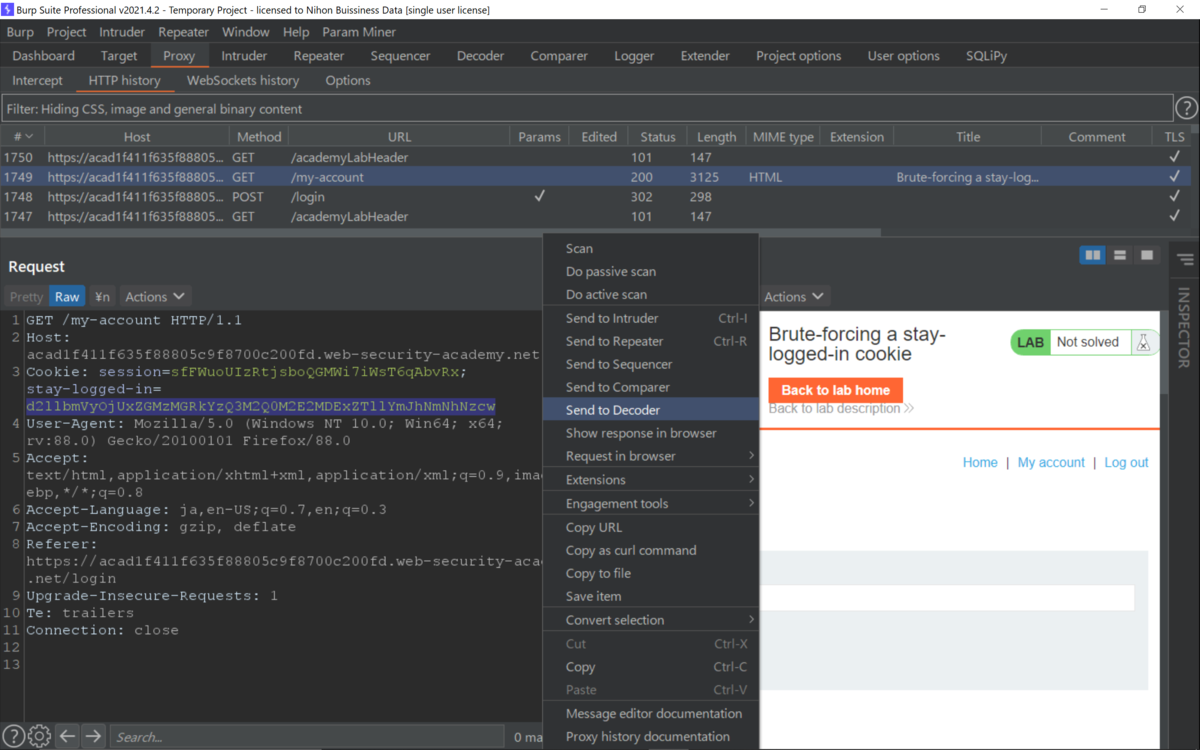Click the request search input field
Screen dimensions: 1200x750
[307, 737]
